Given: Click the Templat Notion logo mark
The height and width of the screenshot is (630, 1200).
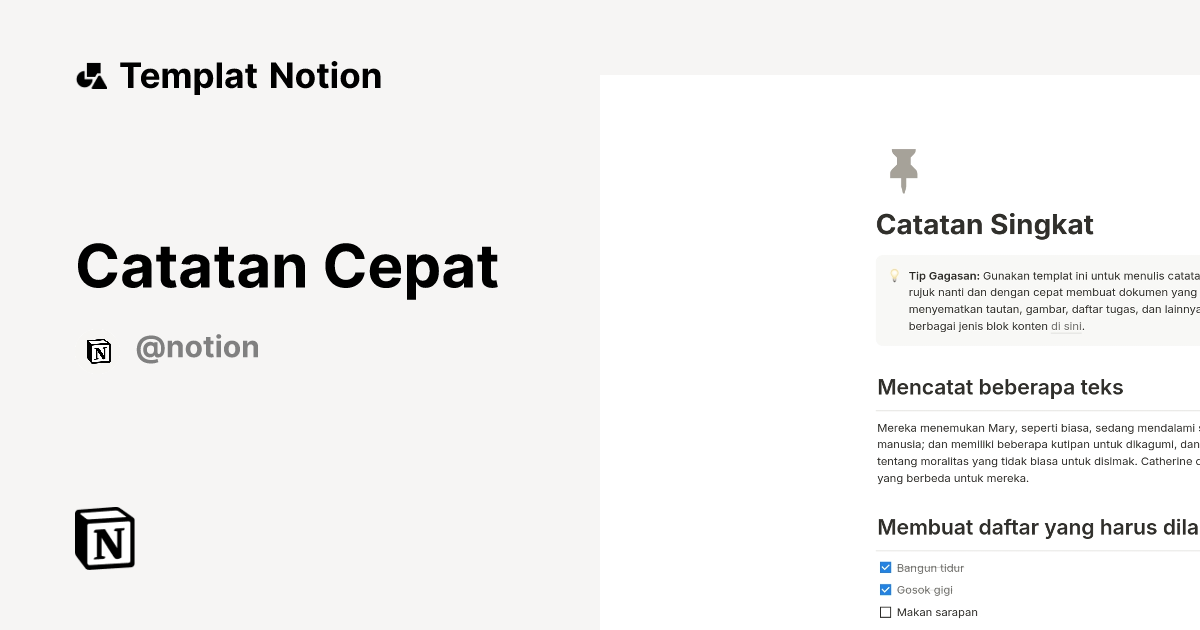Looking at the screenshot, I should coord(92,75).
